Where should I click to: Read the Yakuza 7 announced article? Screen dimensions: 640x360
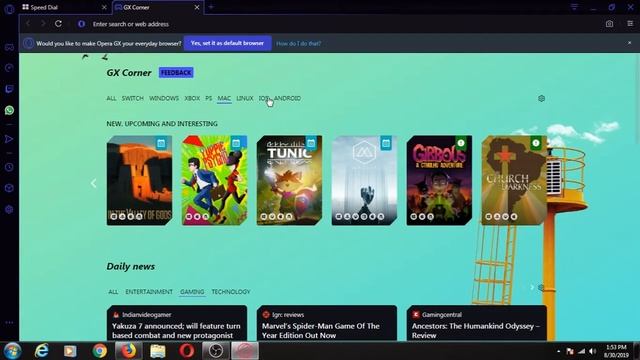click(x=177, y=323)
